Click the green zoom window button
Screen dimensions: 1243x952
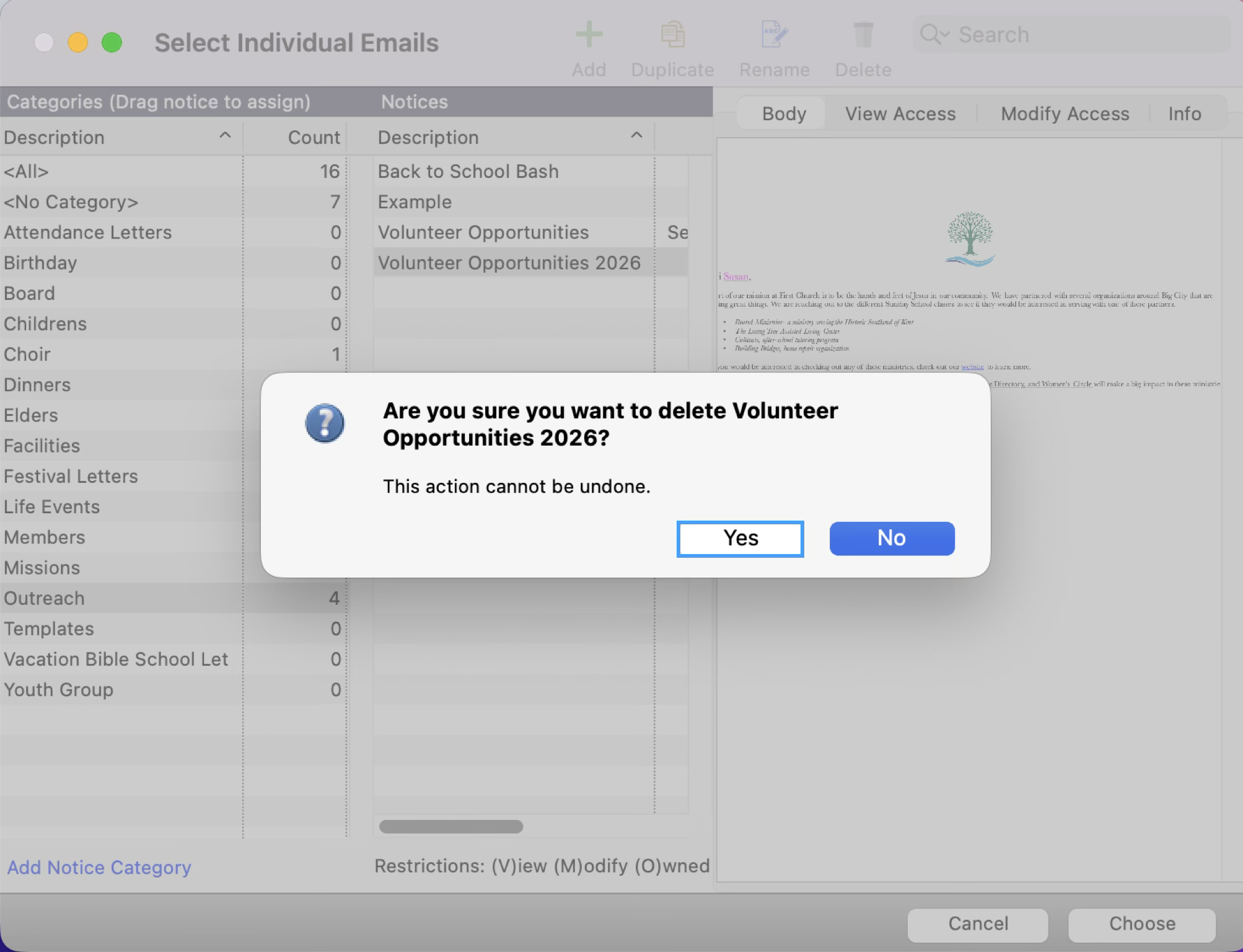(x=112, y=42)
